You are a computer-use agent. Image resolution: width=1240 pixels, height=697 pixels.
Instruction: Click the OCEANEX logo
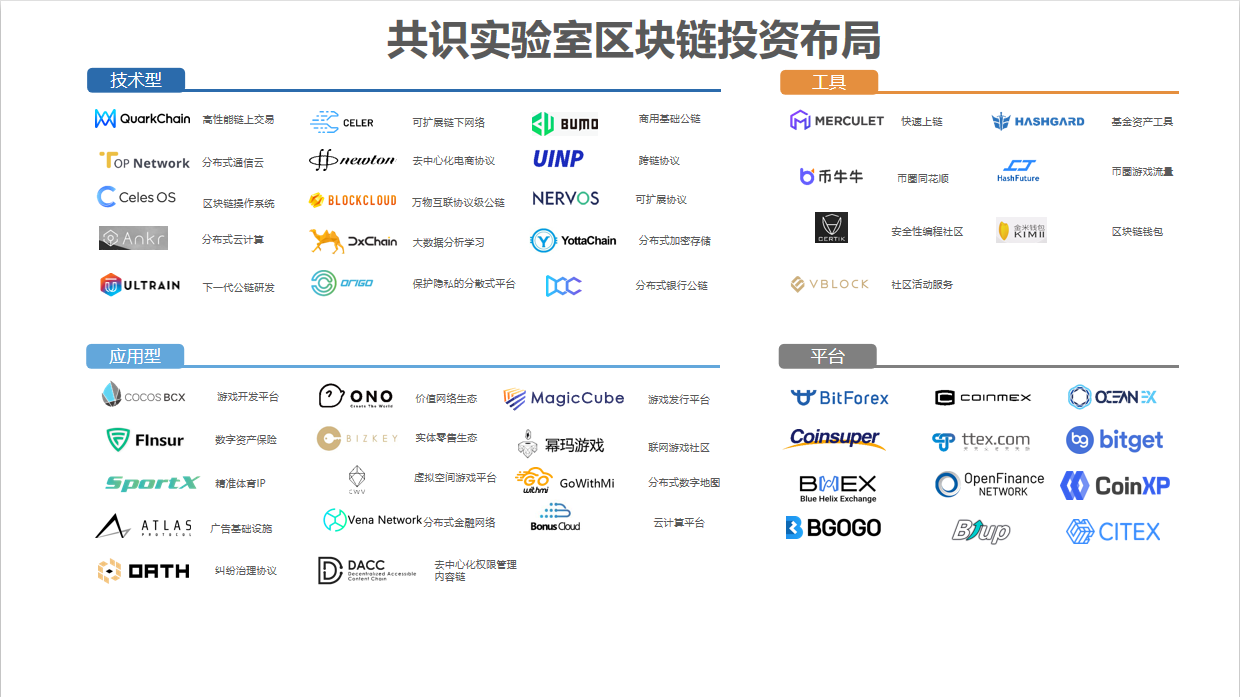click(x=1111, y=397)
